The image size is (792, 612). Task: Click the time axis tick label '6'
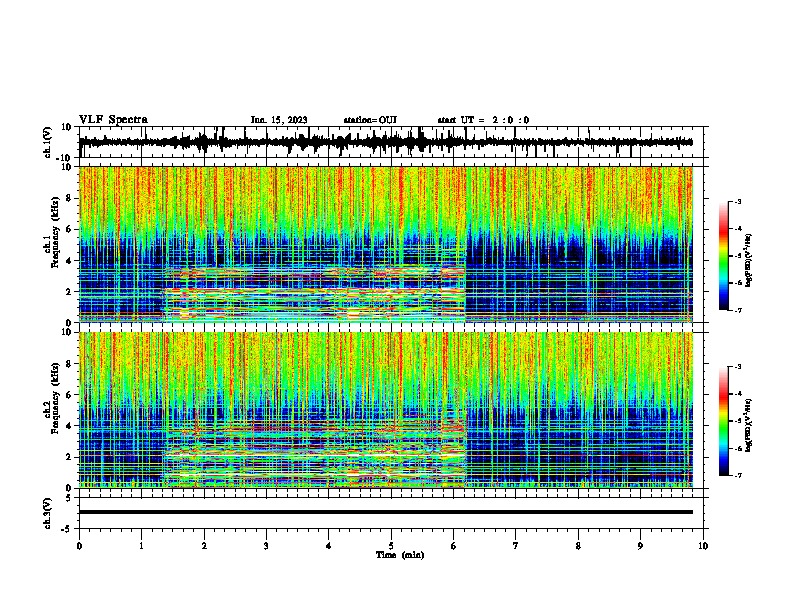[454, 546]
